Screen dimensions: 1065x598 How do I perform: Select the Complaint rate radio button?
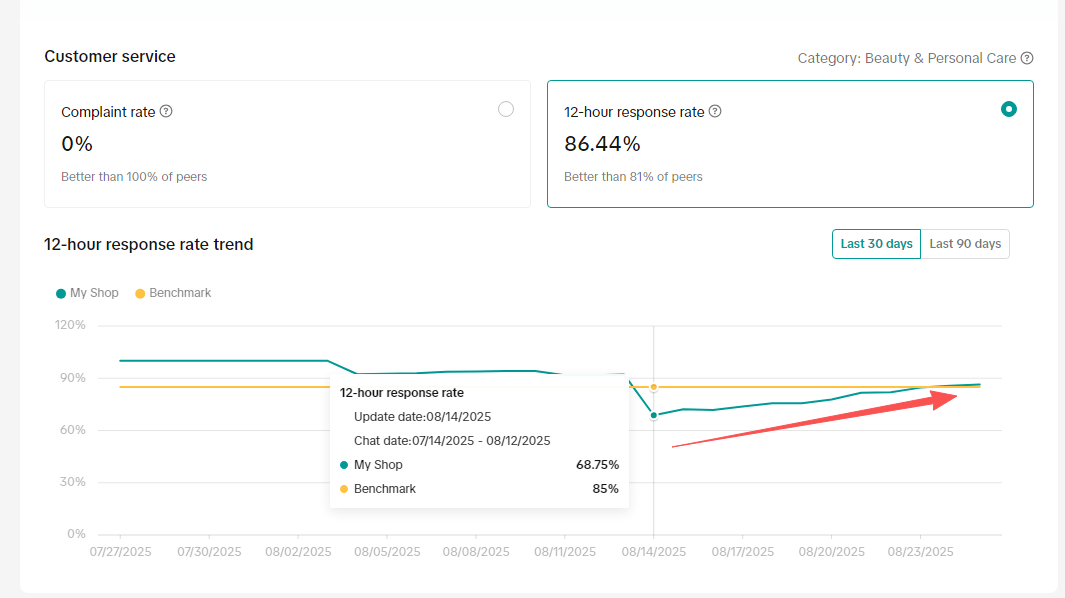point(506,109)
